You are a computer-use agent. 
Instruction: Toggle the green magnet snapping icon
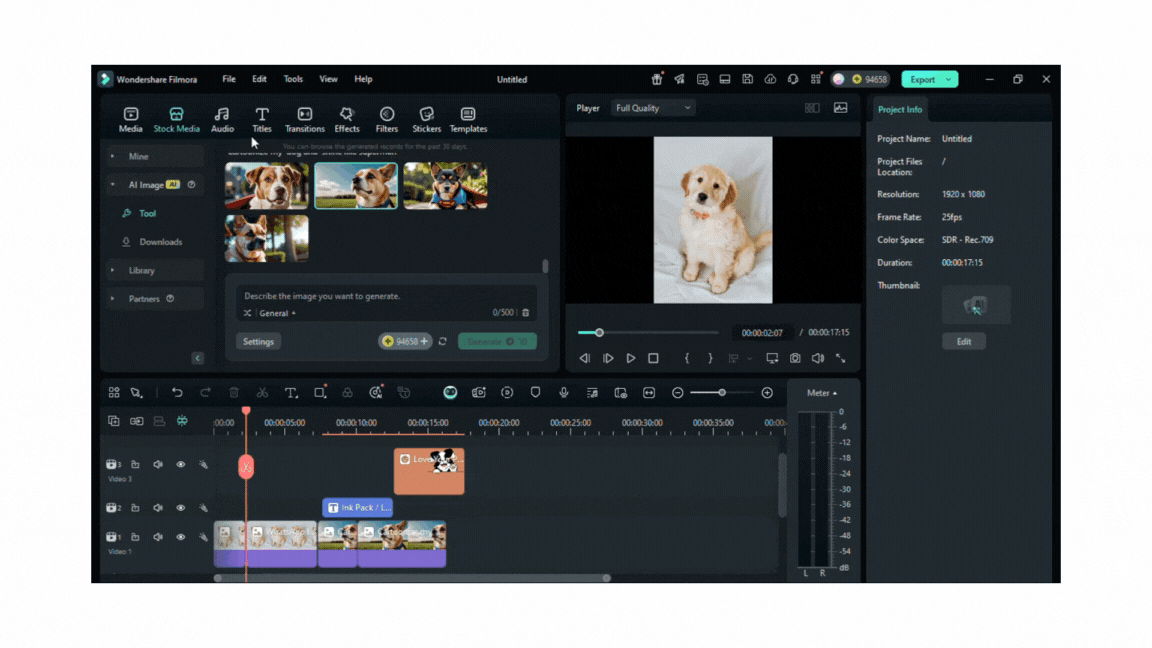(x=181, y=421)
